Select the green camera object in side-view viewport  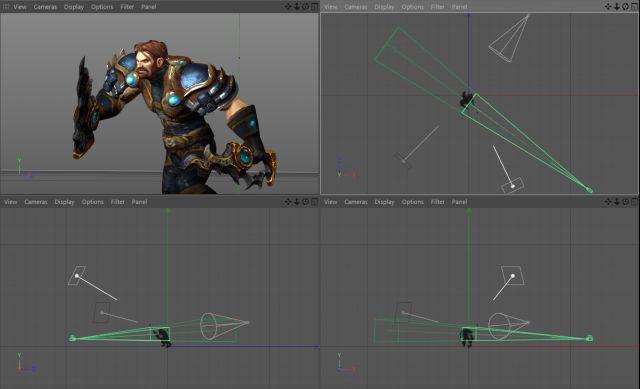73,338
